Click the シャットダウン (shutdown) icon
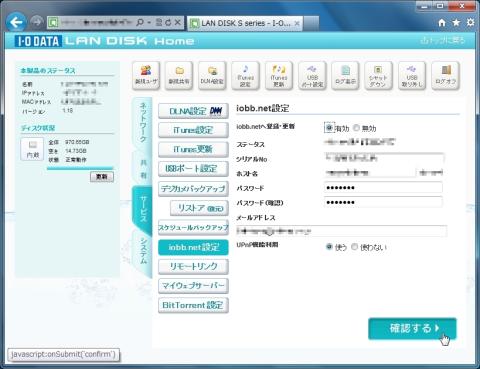Screen dimensions: 480x369 click(378, 76)
